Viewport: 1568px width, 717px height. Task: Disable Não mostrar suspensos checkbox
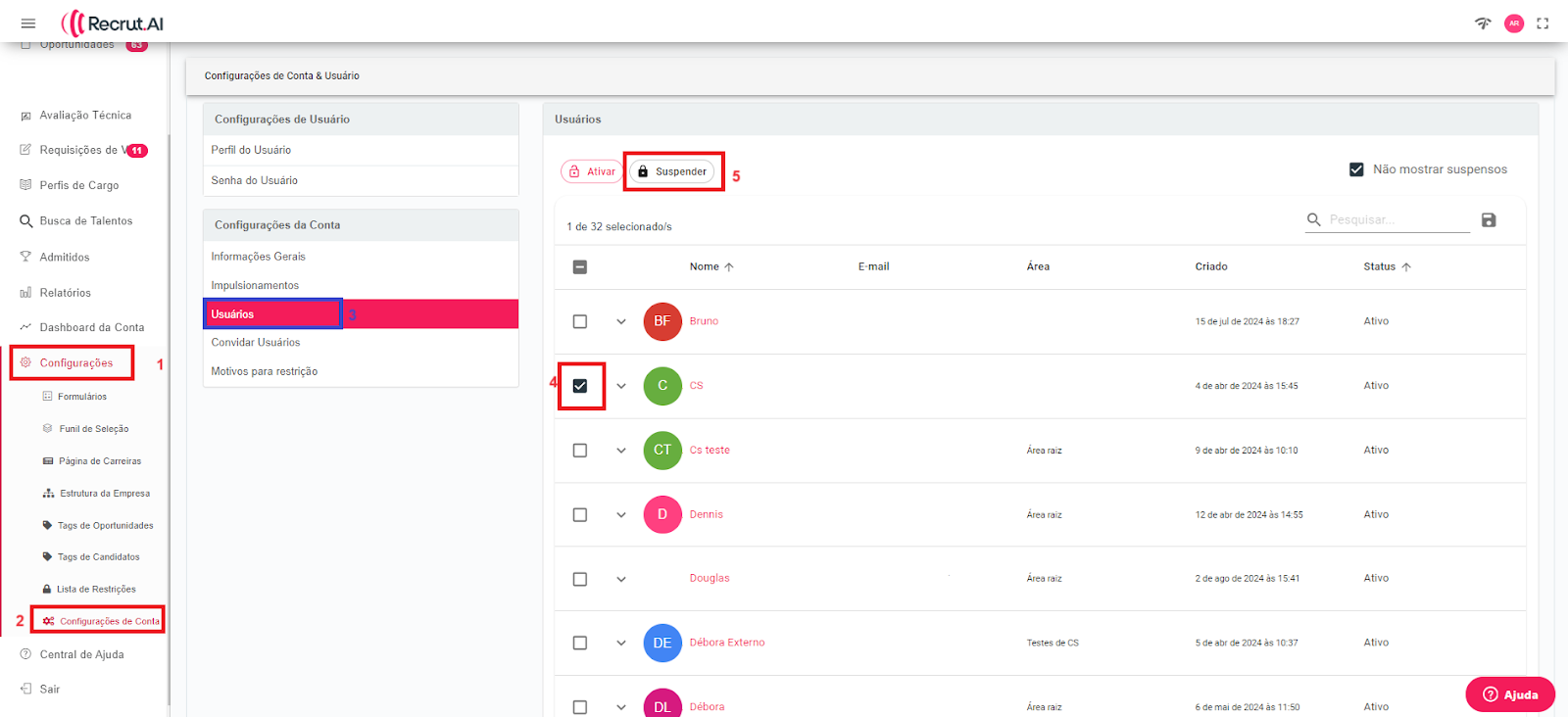1356,169
